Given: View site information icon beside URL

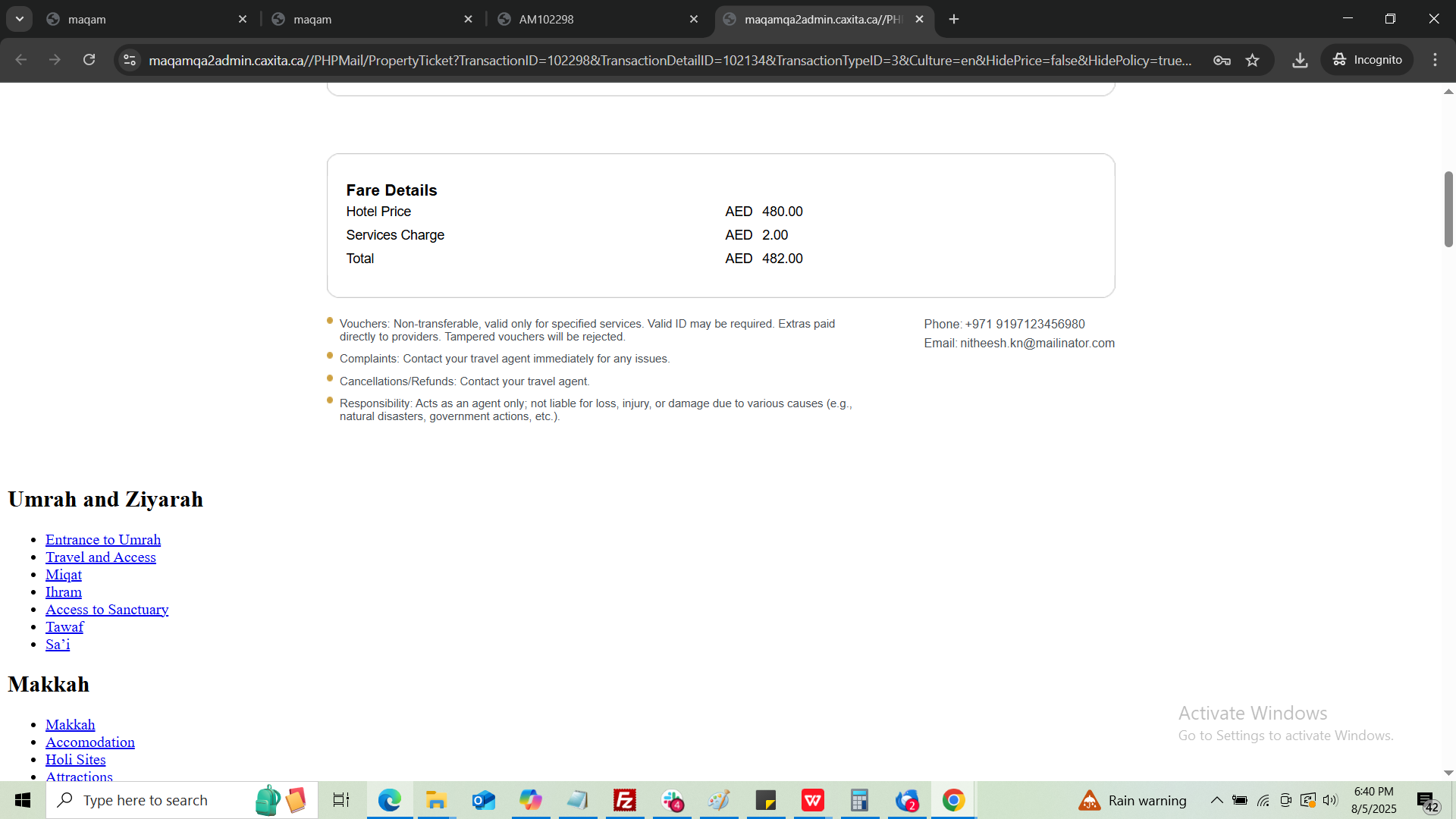Looking at the screenshot, I should 130,60.
